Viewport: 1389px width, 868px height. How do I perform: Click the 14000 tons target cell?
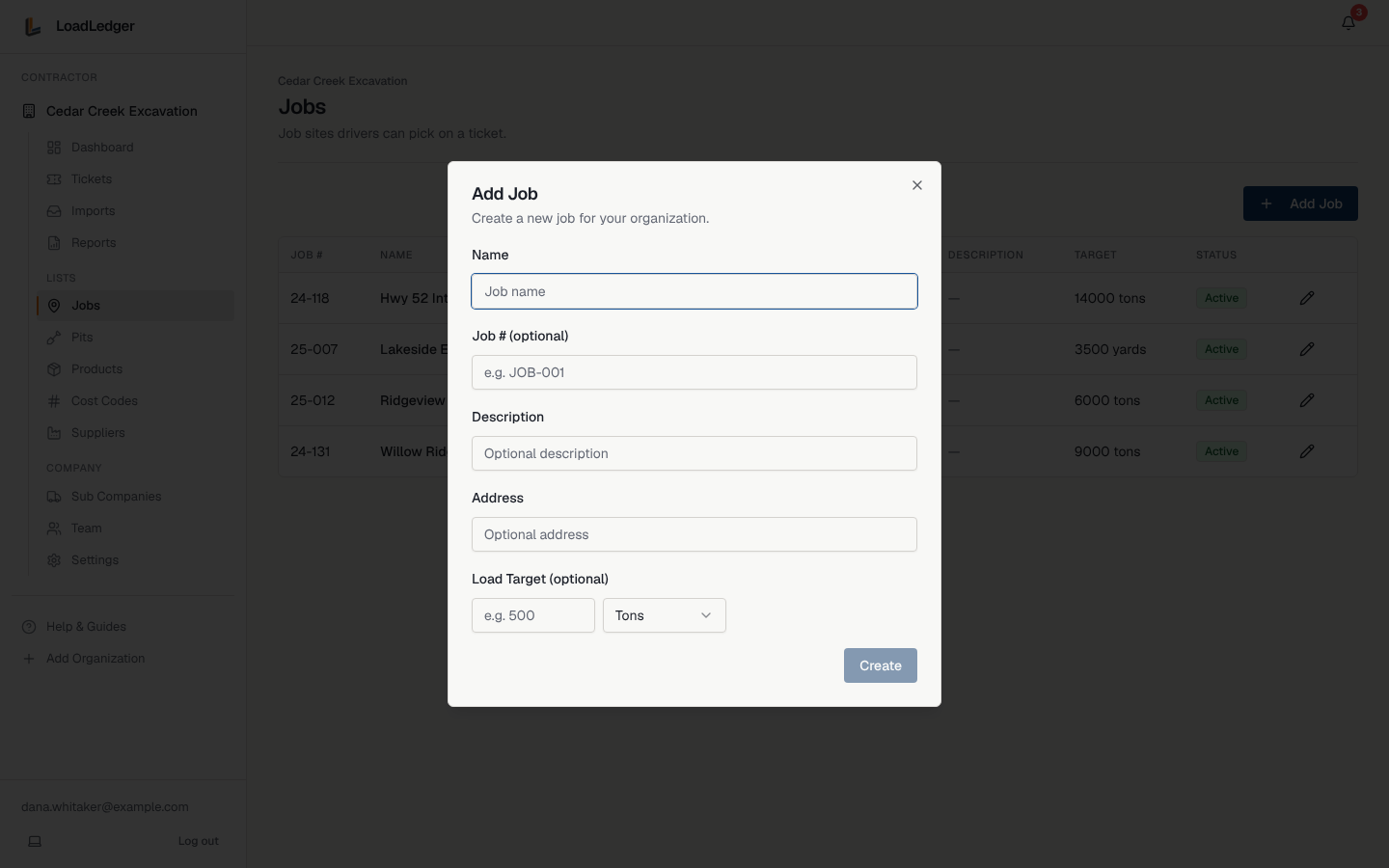[x=1110, y=298]
